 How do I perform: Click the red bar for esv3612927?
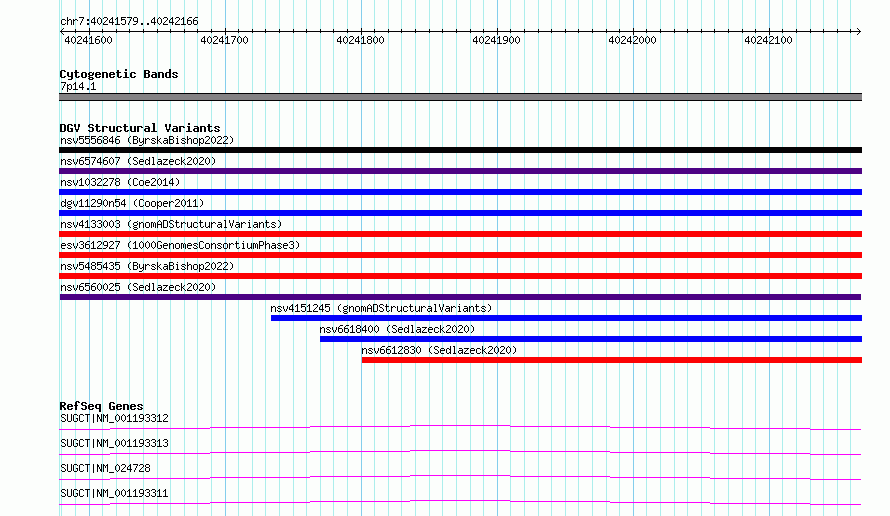click(x=460, y=255)
